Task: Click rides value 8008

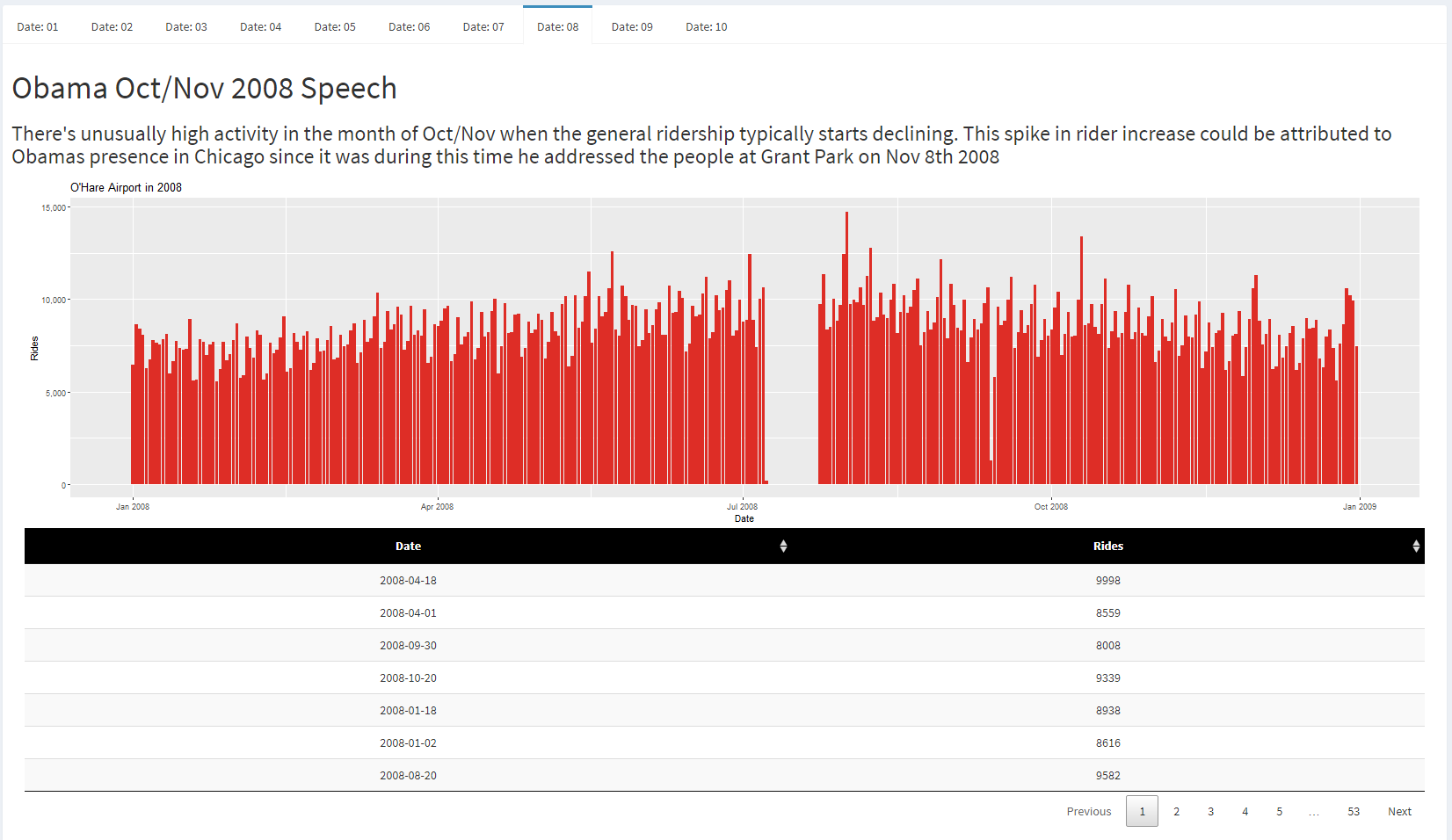Action: point(1108,646)
